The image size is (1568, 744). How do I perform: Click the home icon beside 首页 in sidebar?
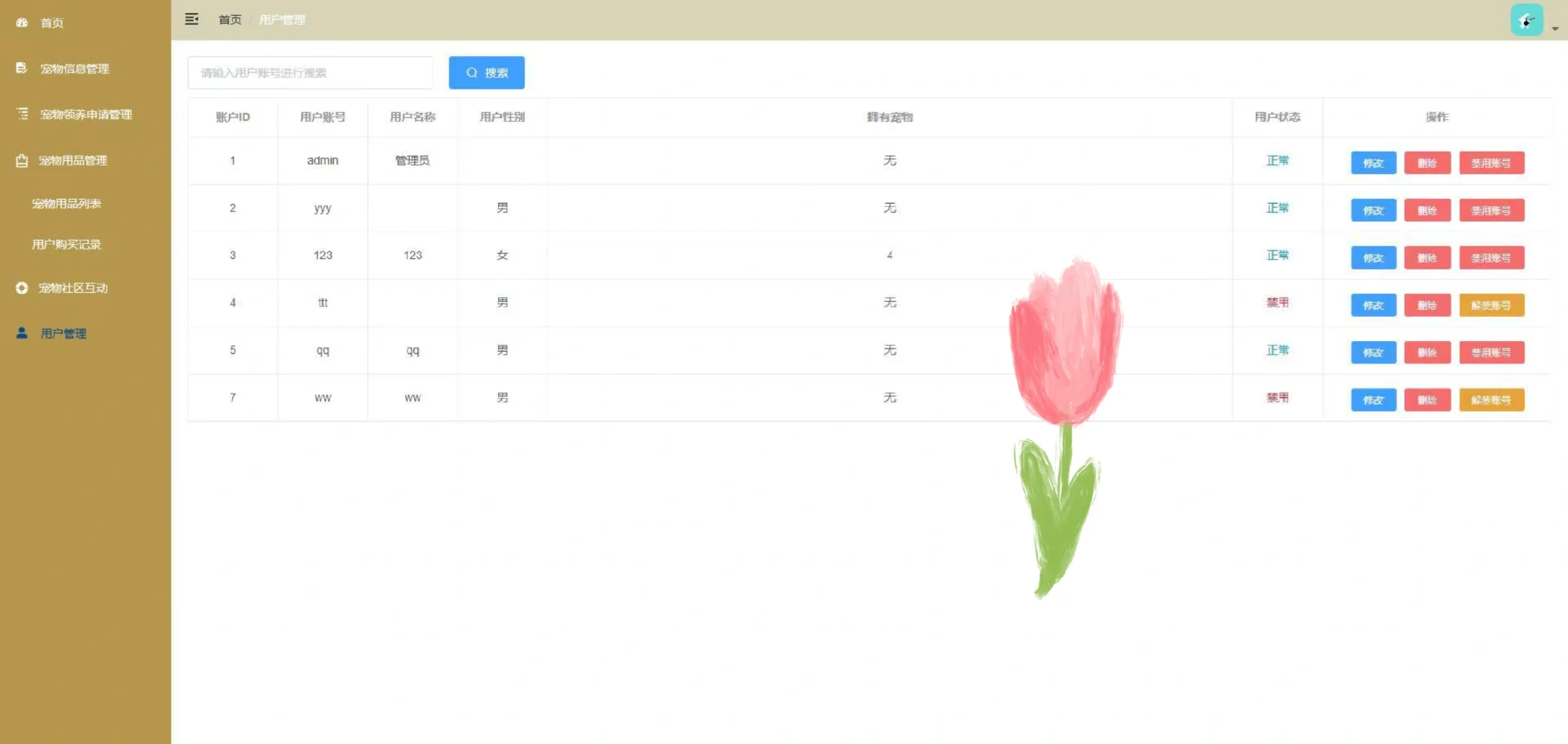[x=21, y=23]
